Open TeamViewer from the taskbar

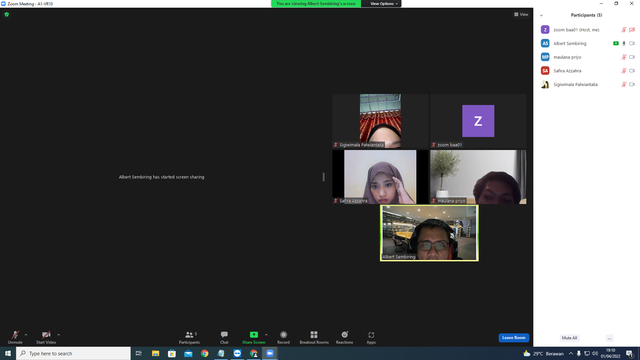(x=237, y=353)
